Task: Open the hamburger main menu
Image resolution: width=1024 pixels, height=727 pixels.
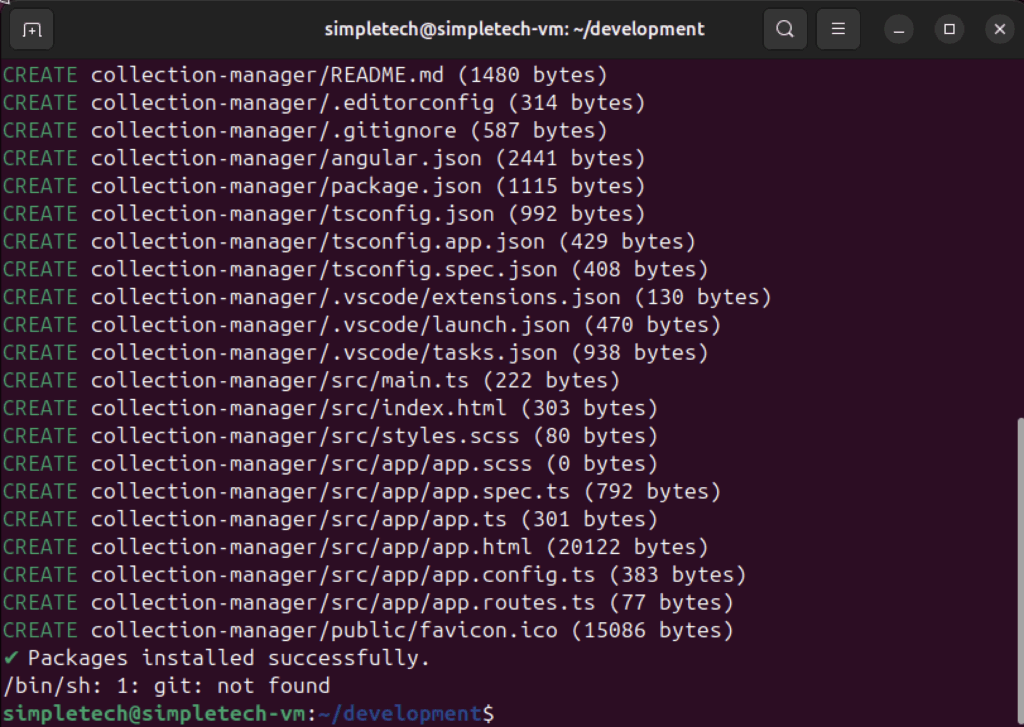Action: (x=838, y=30)
